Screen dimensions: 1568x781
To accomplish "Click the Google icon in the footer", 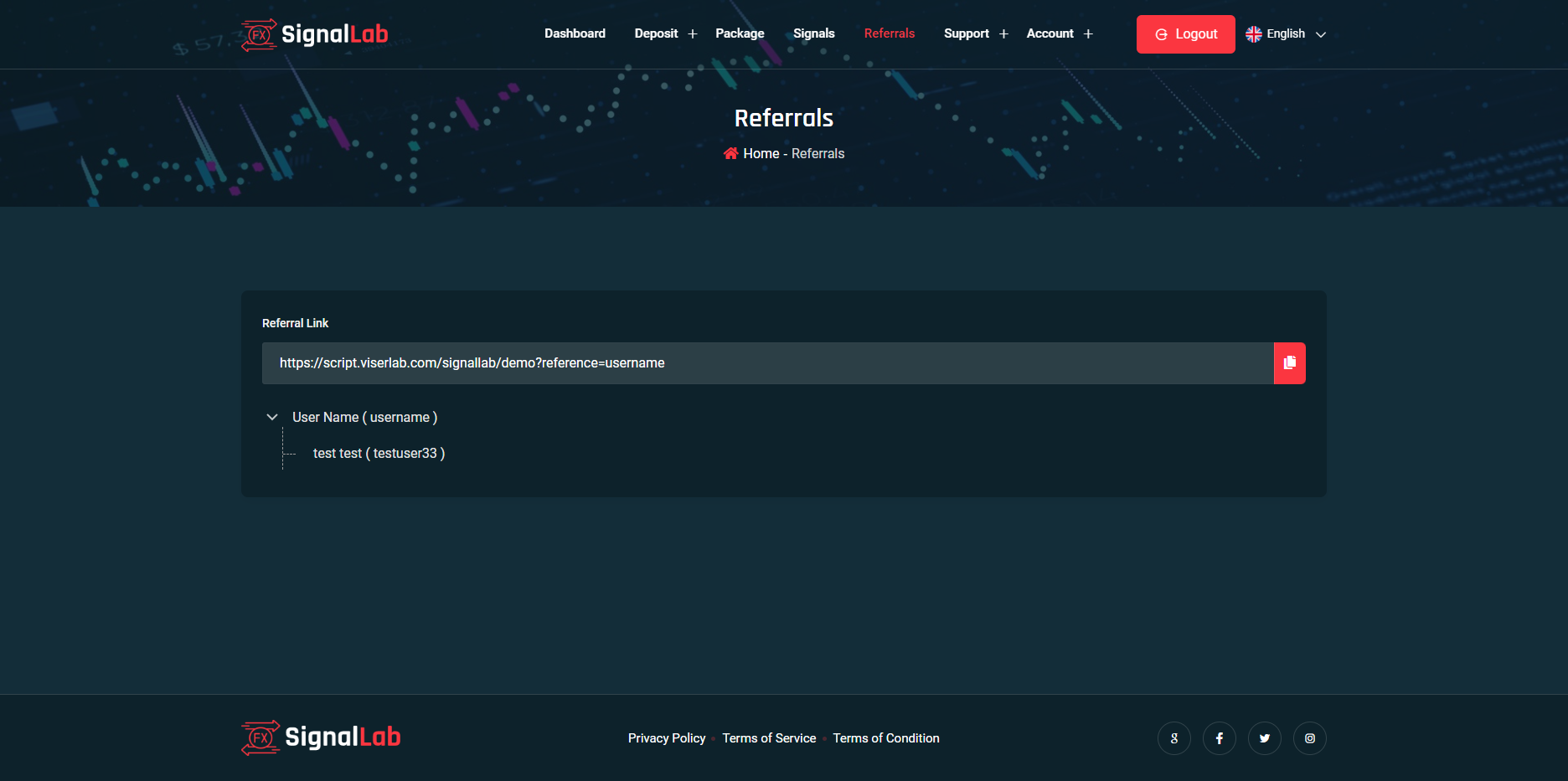I will [x=1173, y=737].
